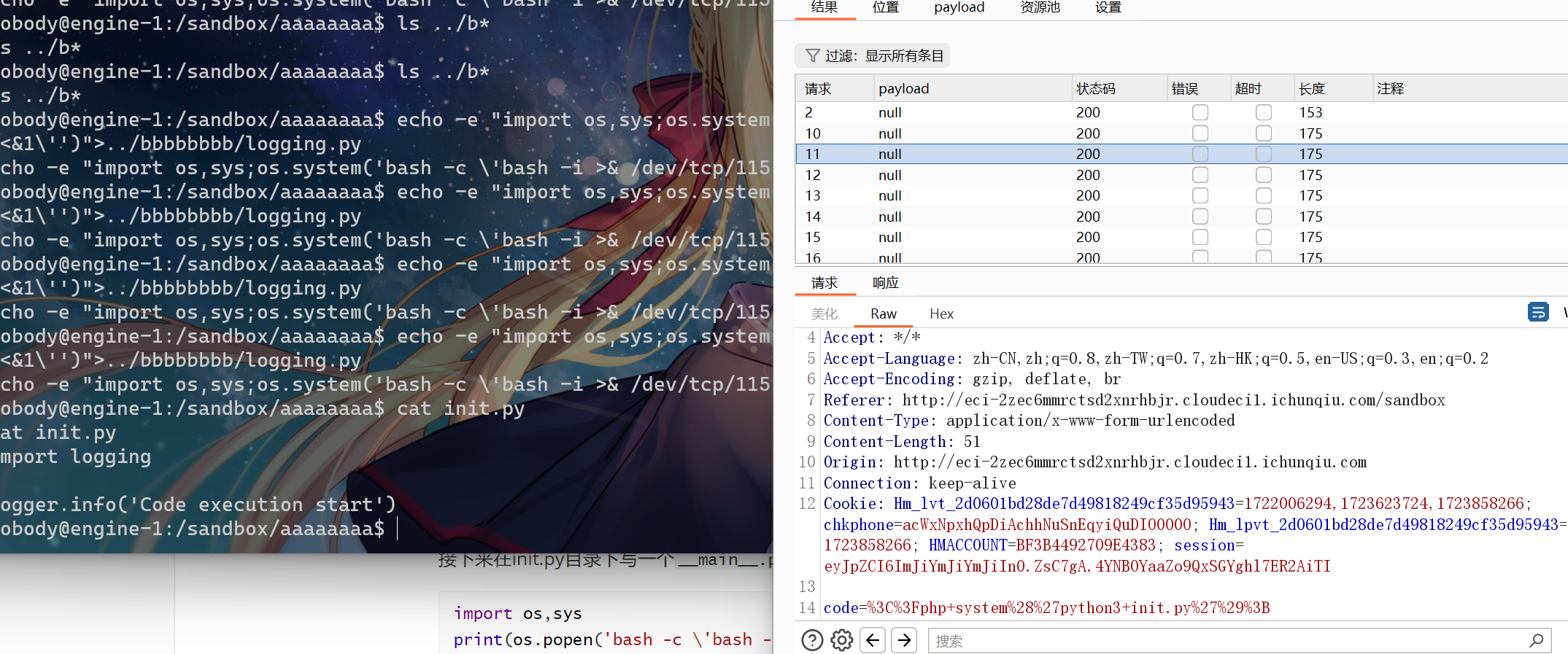Select the 响应 sub-tab
This screenshot has height=654, width=1568.
[886, 283]
